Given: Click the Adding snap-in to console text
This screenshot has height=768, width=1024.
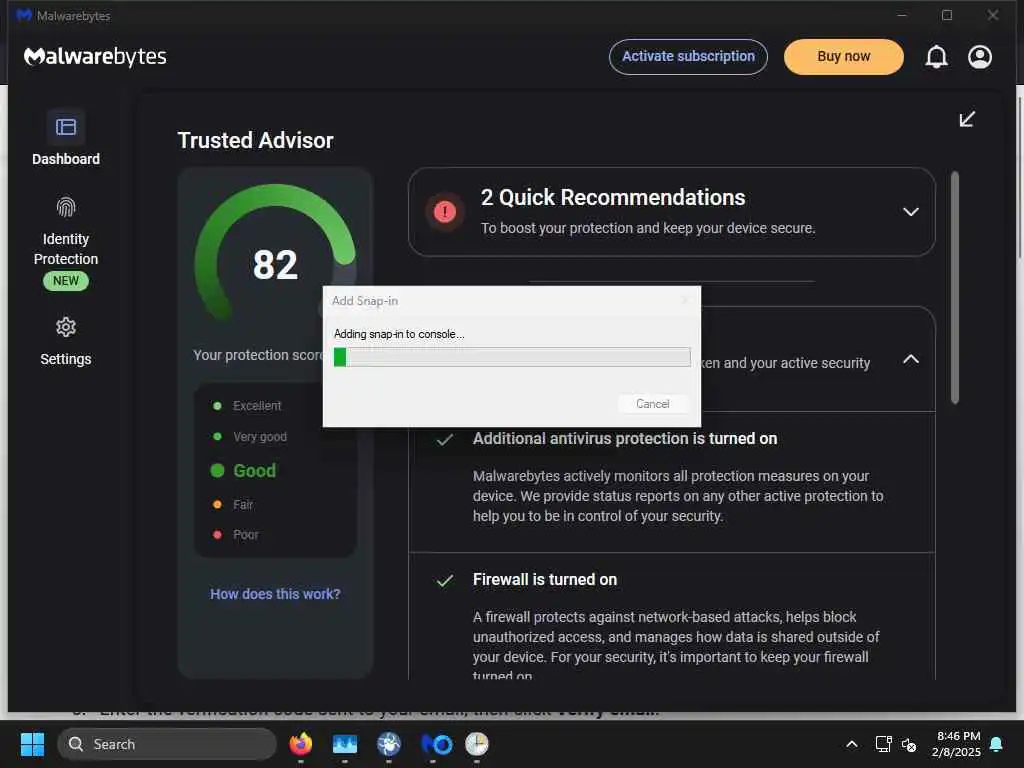Looking at the screenshot, I should point(399,334).
